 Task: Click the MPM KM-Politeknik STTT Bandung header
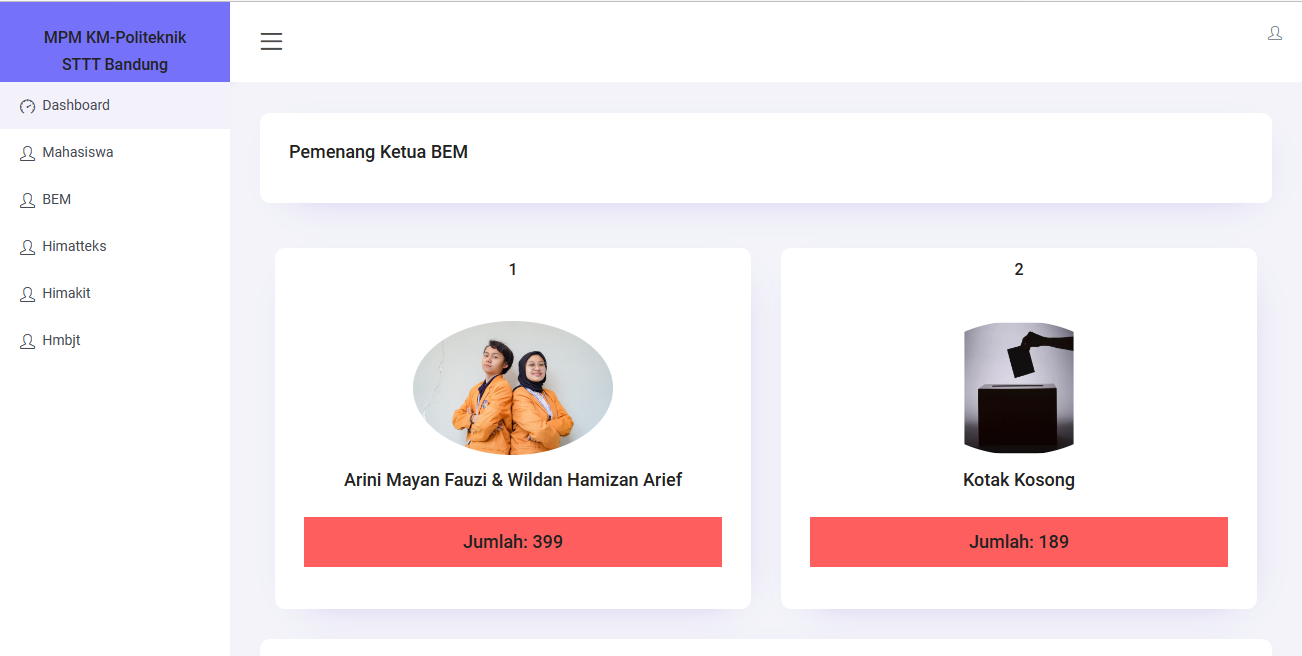[x=115, y=51]
